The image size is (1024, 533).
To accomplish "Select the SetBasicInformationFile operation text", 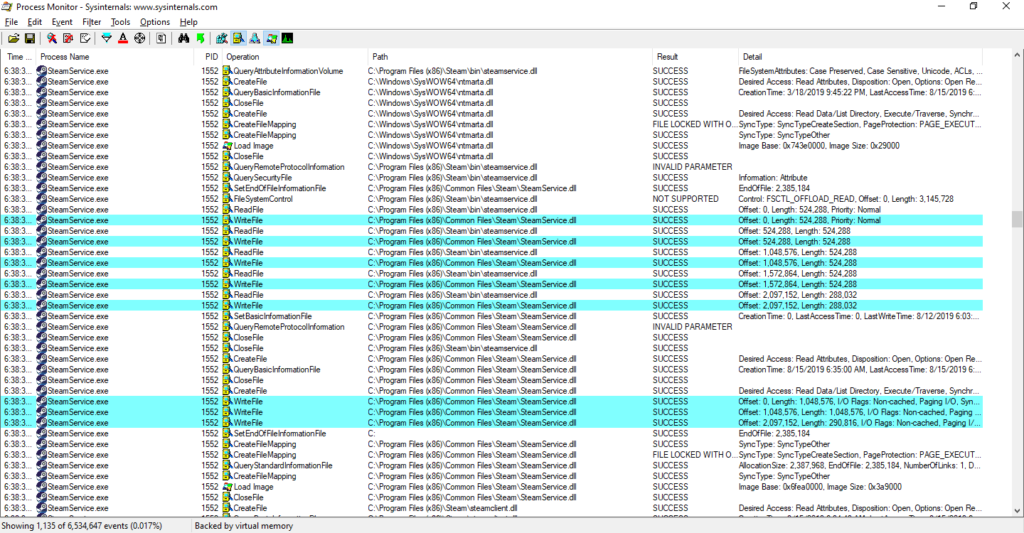I will [x=272, y=316].
